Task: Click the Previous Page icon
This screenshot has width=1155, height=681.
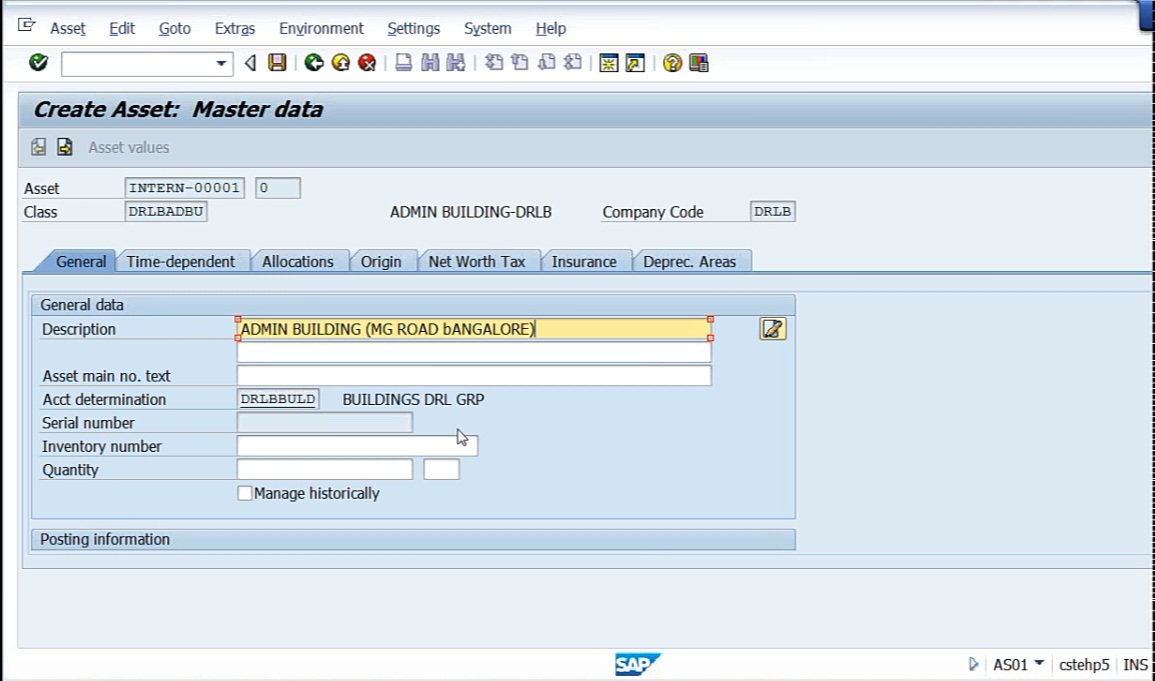Action: click(520, 63)
